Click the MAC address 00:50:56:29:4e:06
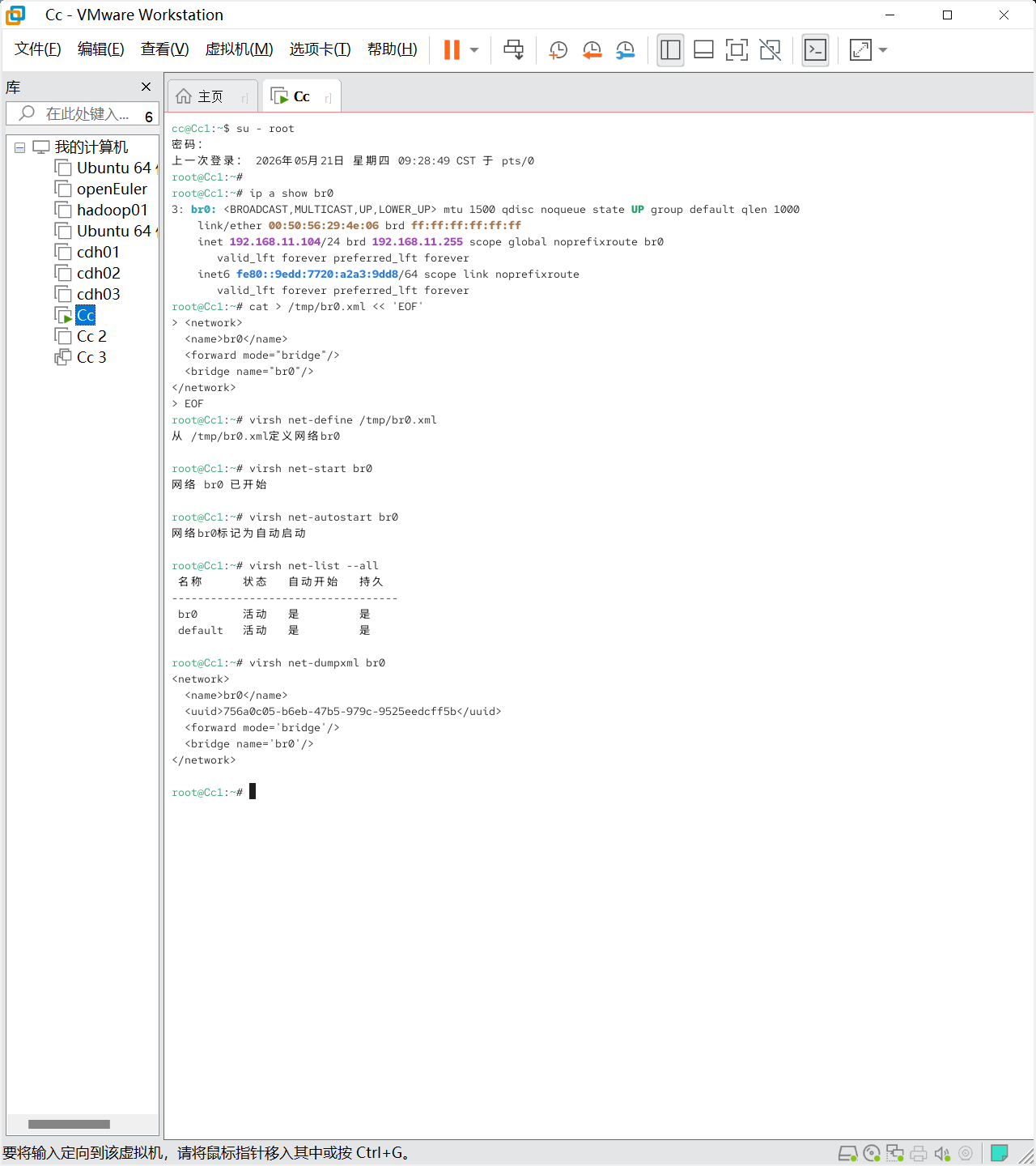This screenshot has width=1036, height=1166. (324, 225)
